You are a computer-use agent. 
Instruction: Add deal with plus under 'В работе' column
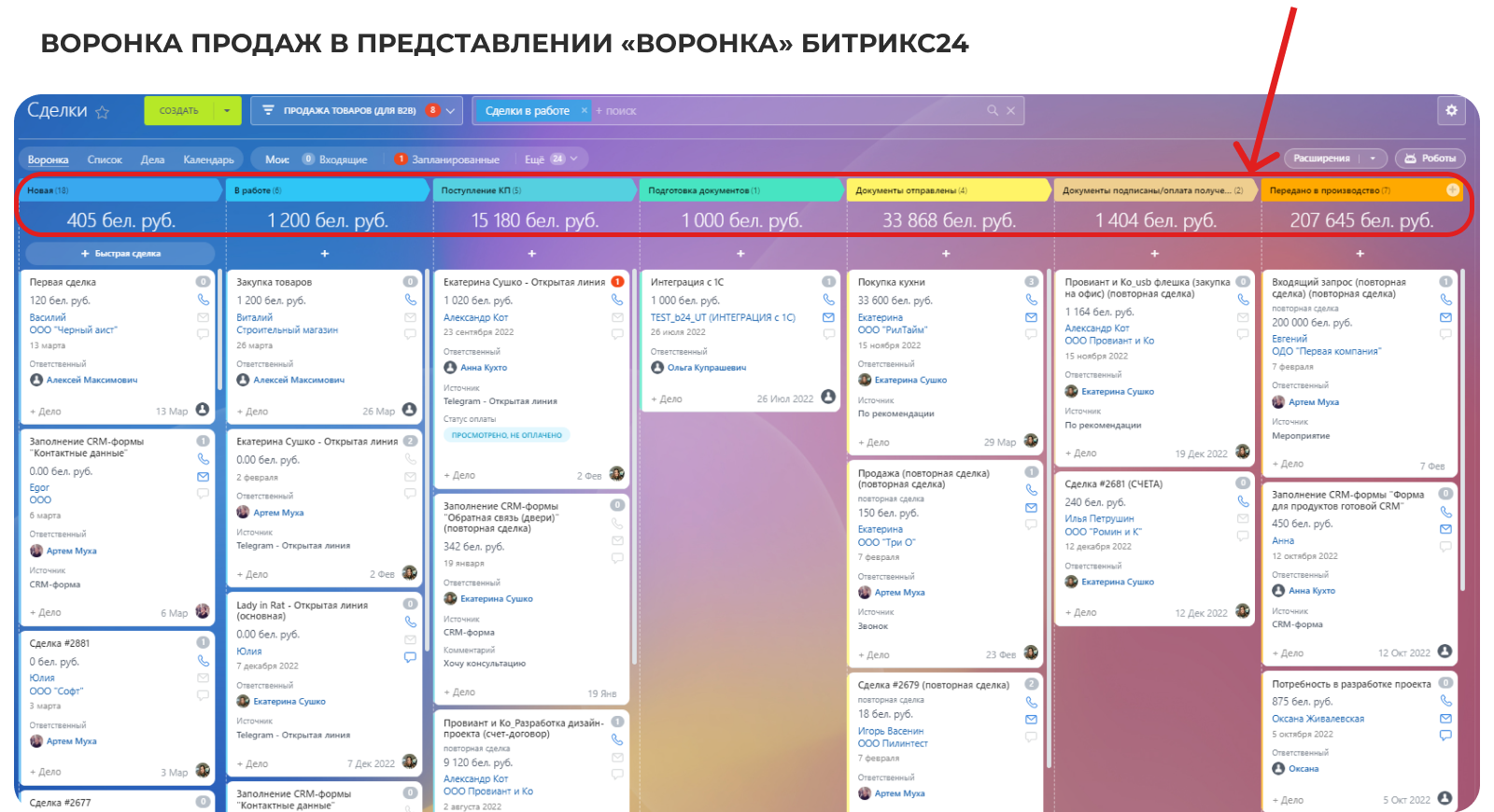325,254
